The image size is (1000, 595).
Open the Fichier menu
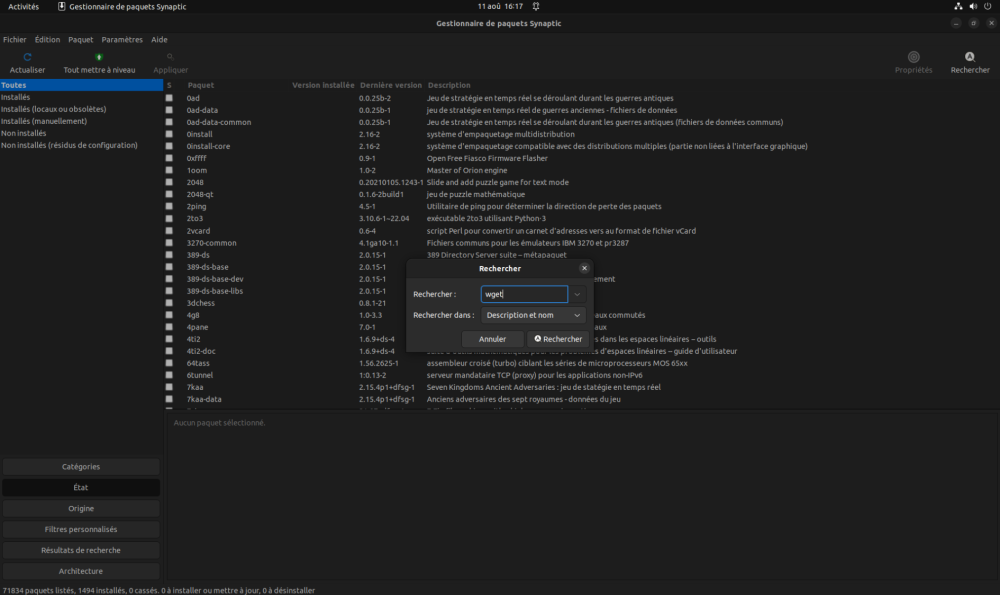pyautogui.click(x=15, y=40)
